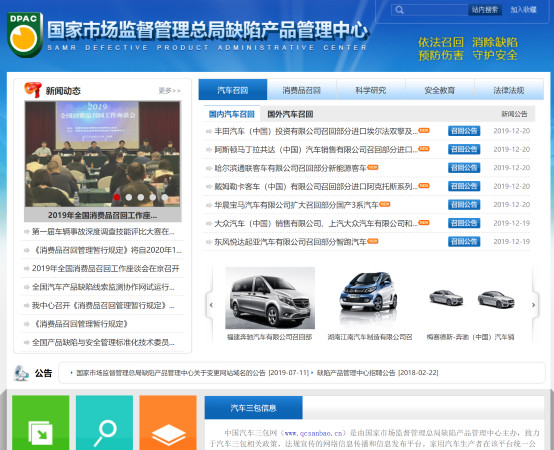Click the red megaphone news icon
Image resolution: width=554 pixels, height=450 pixels.
(x=33, y=90)
